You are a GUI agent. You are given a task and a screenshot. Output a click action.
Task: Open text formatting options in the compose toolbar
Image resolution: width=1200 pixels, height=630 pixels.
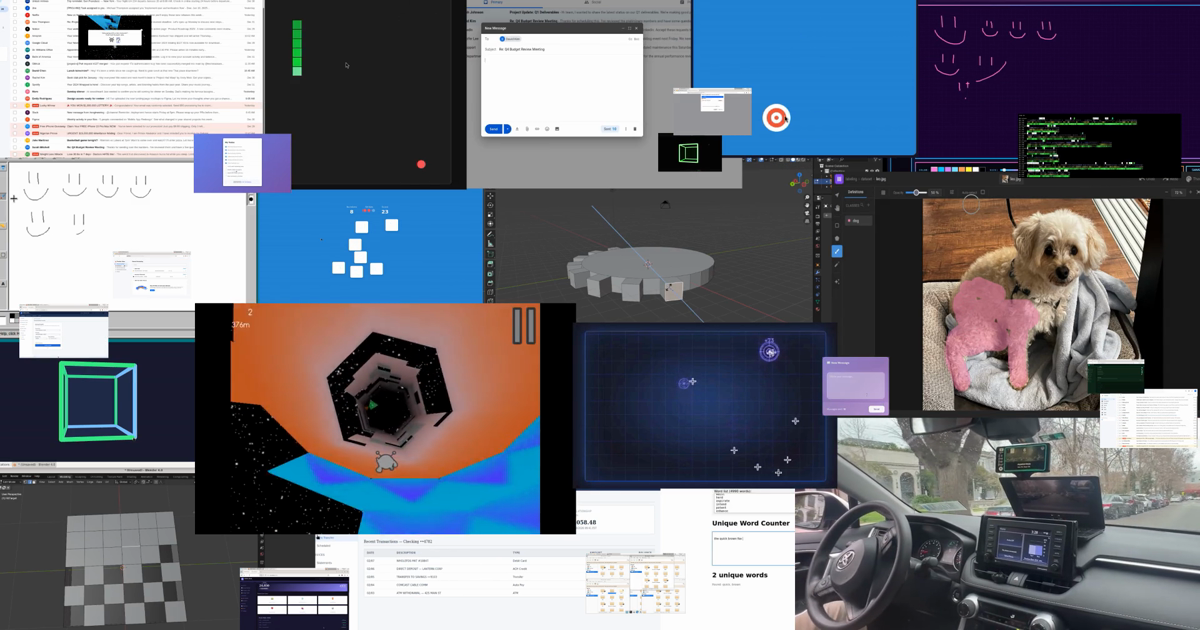coord(517,129)
